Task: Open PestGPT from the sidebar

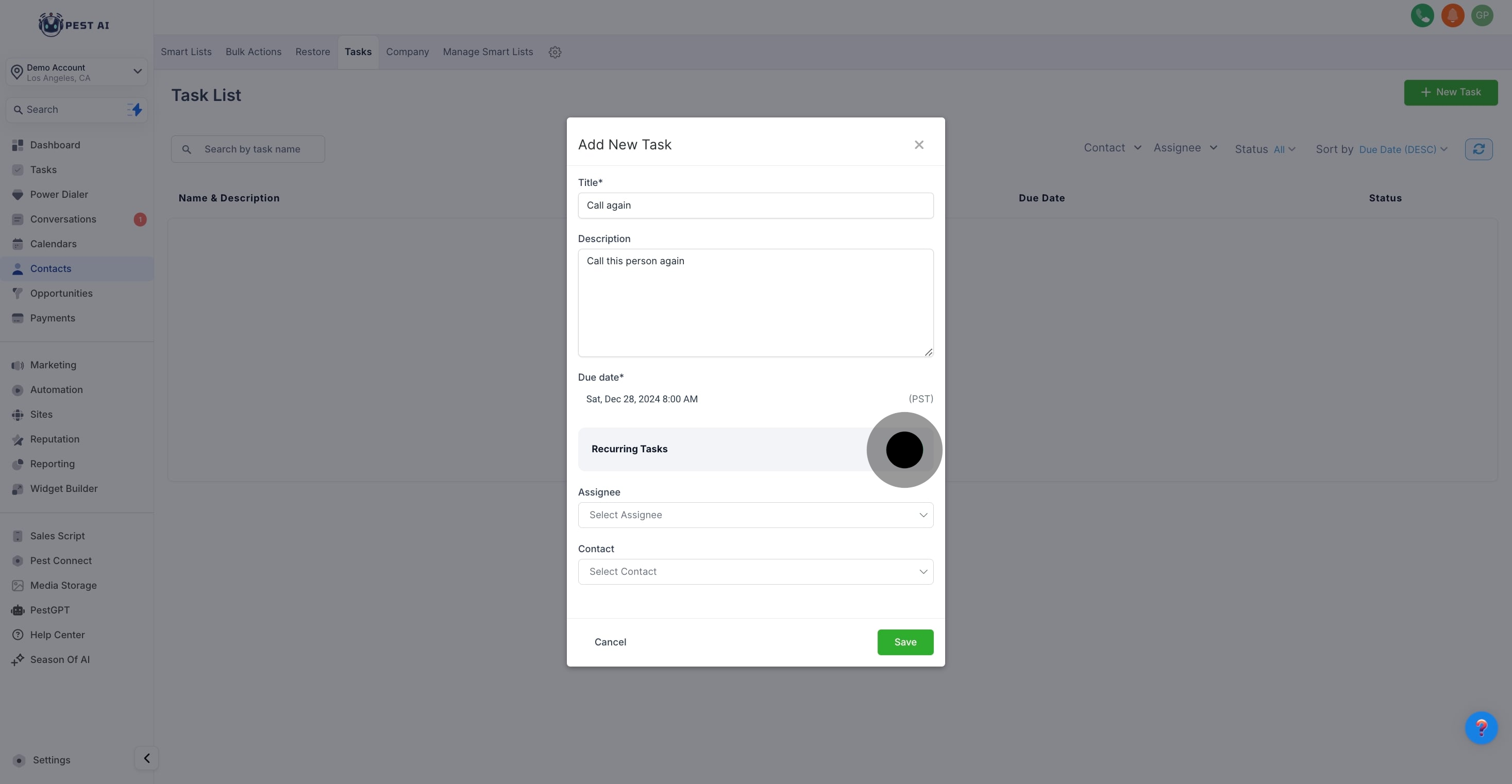Action: [50, 610]
